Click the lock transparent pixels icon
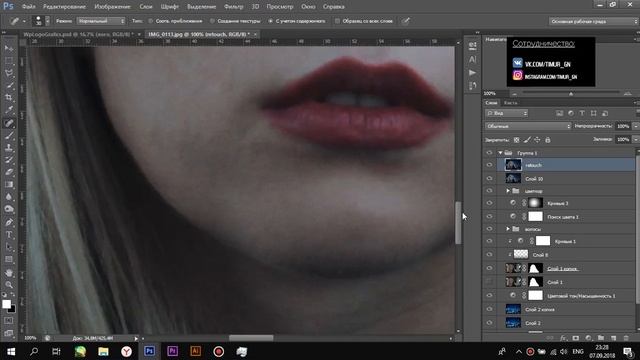 click(x=516, y=140)
